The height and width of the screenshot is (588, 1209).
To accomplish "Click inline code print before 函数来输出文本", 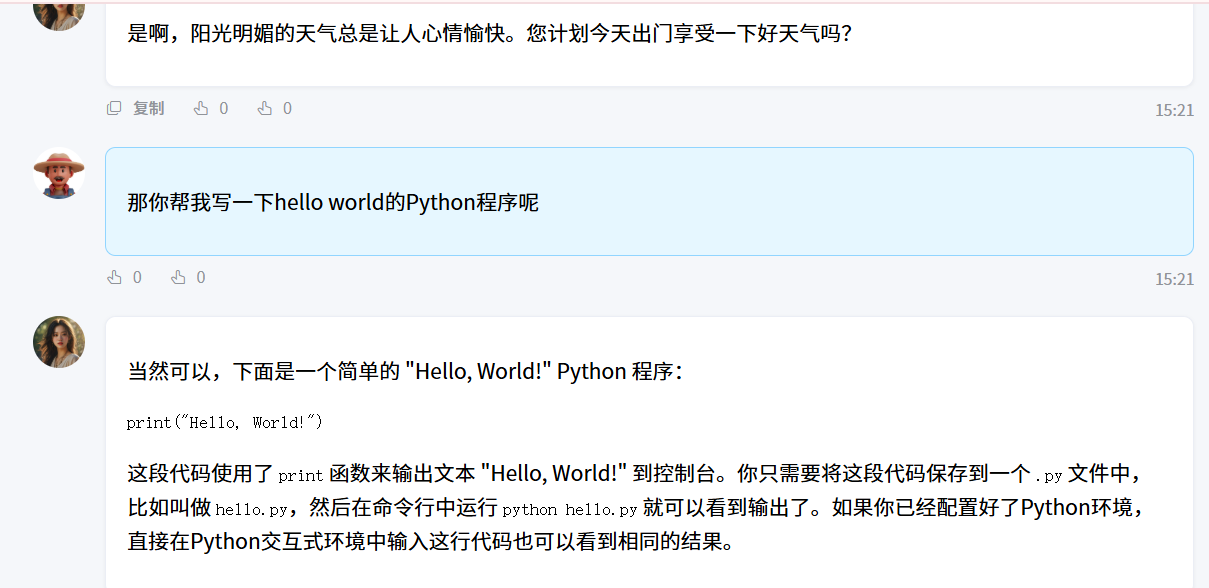I will pos(301,475).
